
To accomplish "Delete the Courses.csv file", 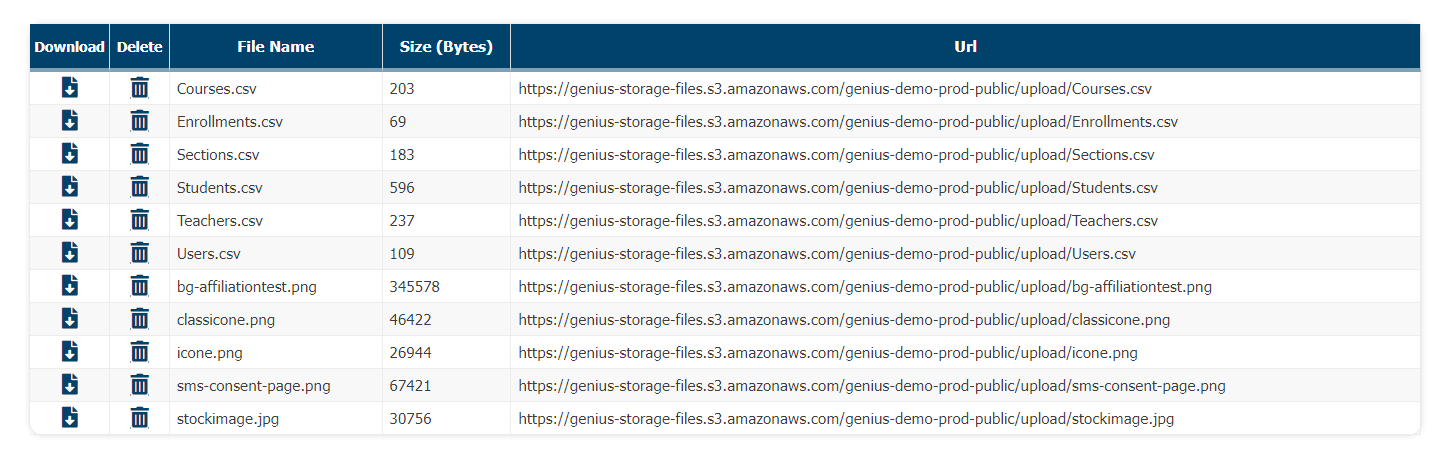I will pos(140,88).
